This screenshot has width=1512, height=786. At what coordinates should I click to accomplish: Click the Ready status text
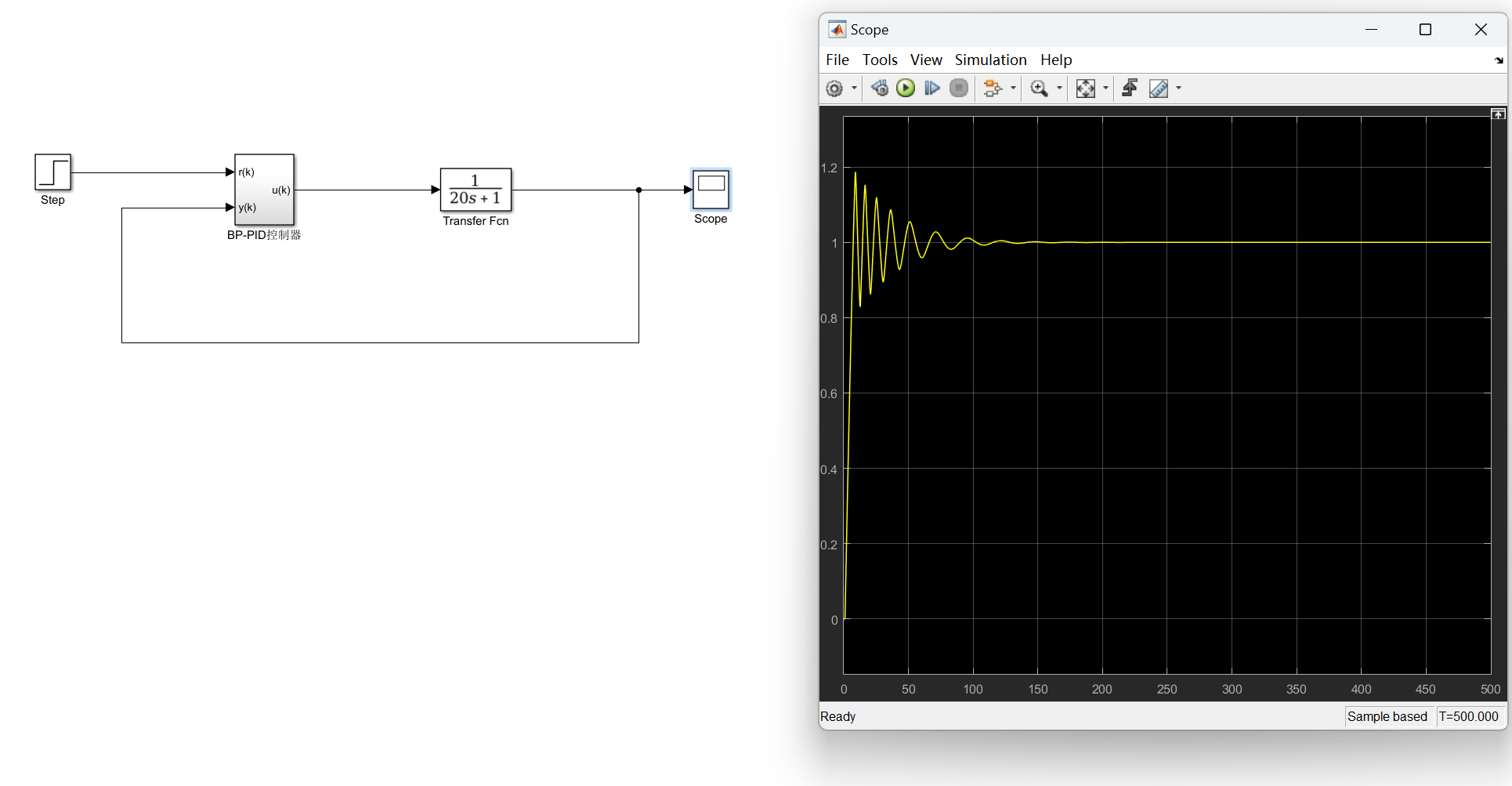[837, 716]
